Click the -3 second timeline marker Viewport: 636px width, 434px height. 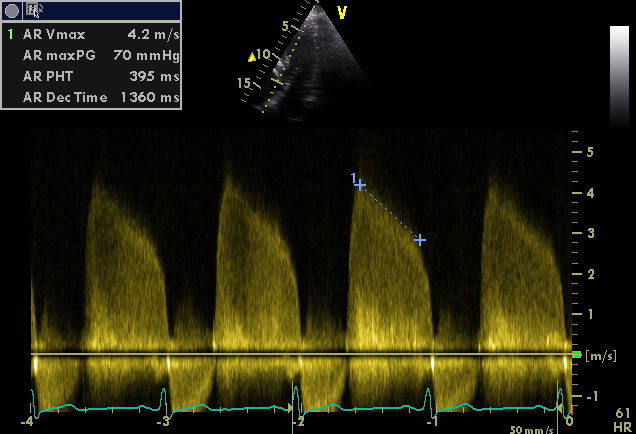click(x=164, y=422)
